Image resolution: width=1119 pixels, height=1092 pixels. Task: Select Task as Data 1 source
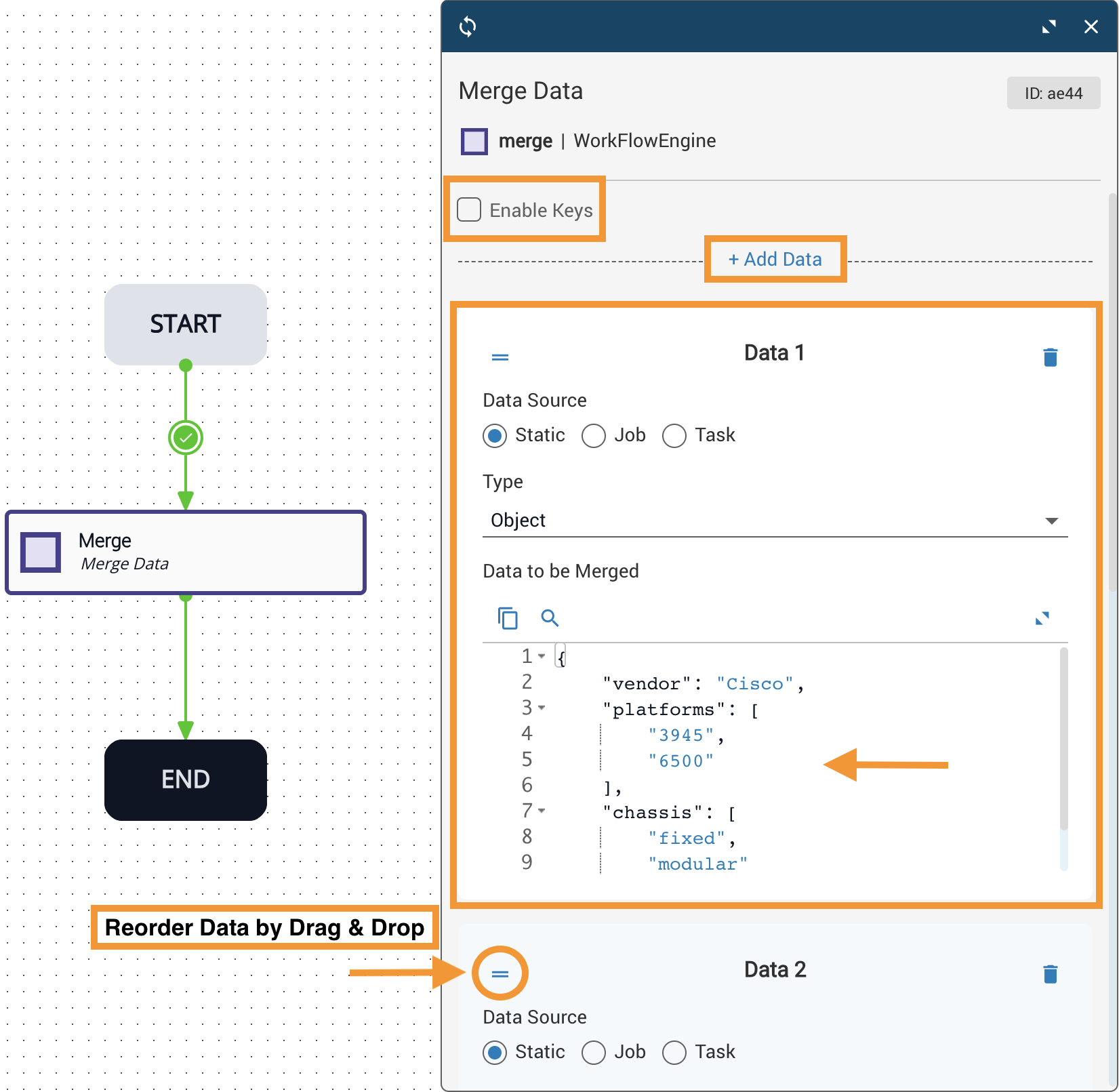674,436
